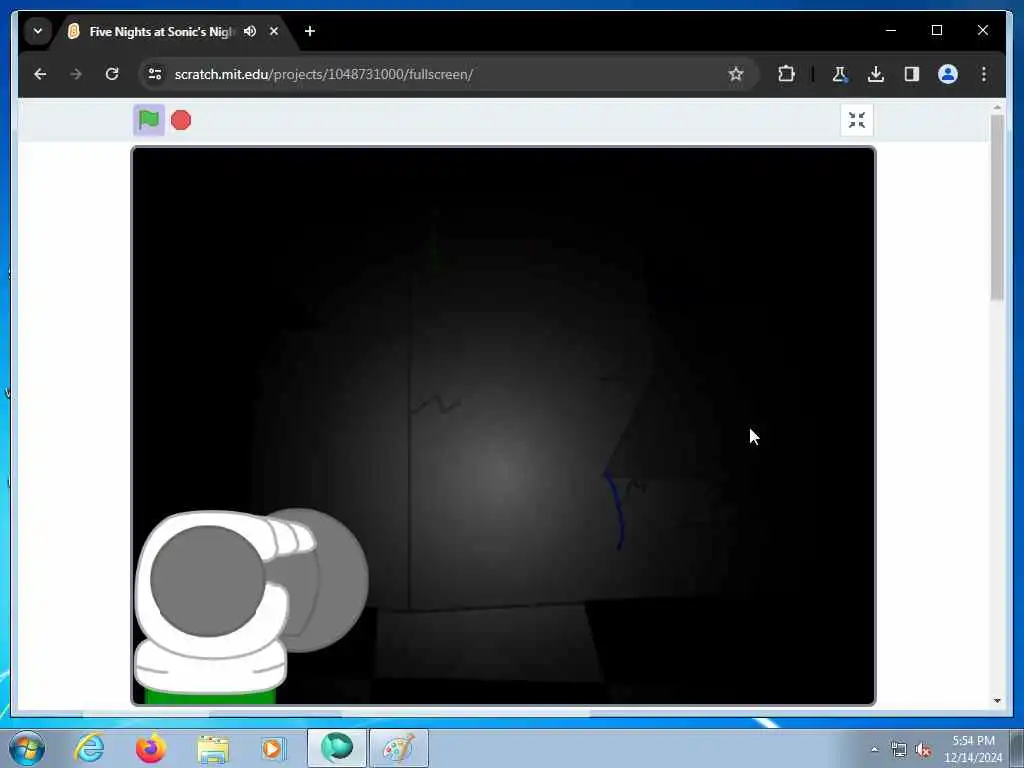Launch Internet Explorer from the taskbar
This screenshot has height=768, width=1024.
click(89, 748)
